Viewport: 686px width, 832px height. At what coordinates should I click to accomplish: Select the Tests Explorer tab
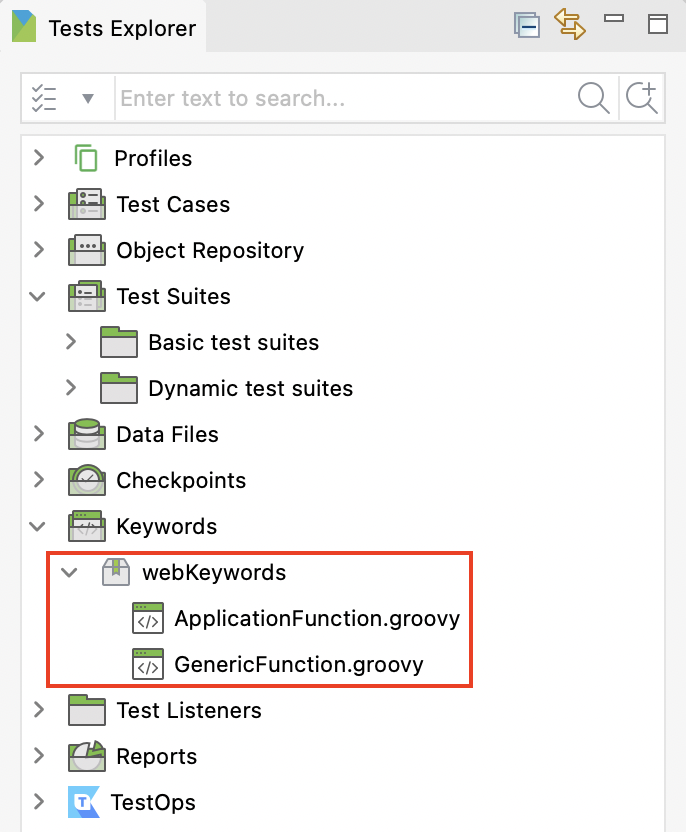(108, 29)
